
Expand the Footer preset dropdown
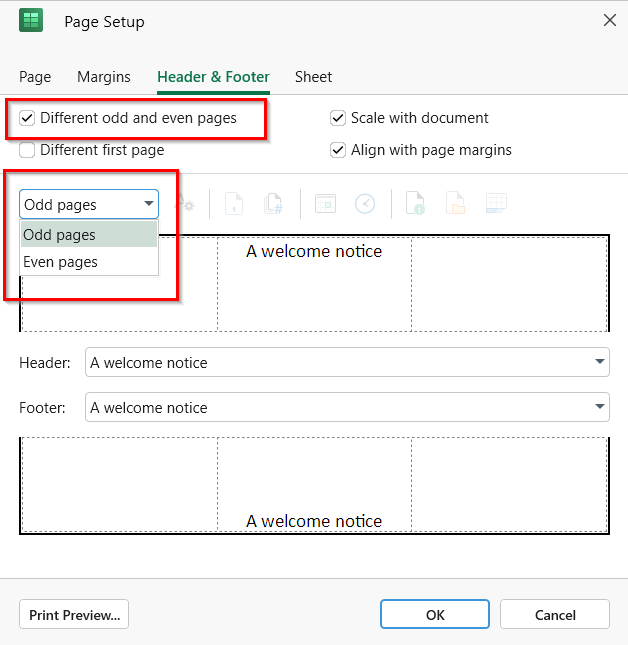600,407
